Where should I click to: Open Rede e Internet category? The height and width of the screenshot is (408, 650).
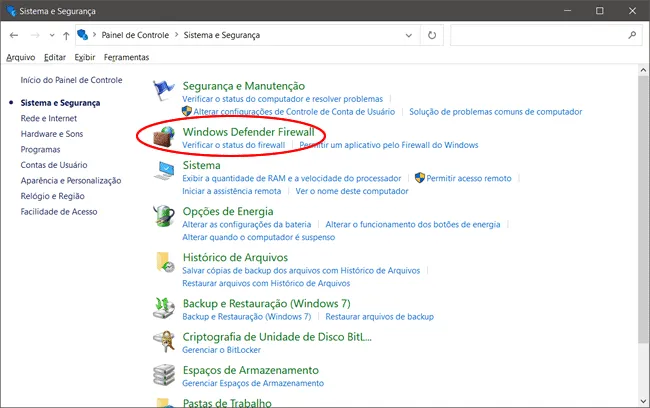click(x=49, y=119)
